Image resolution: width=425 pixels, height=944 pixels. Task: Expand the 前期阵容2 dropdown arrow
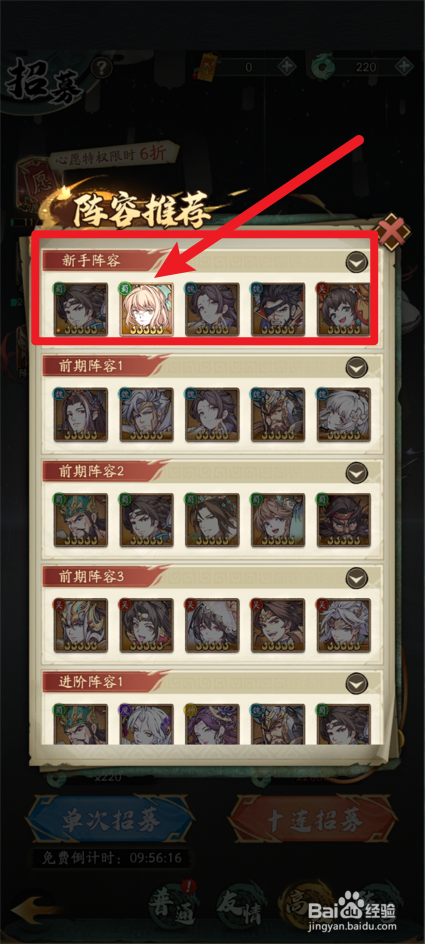tap(357, 471)
